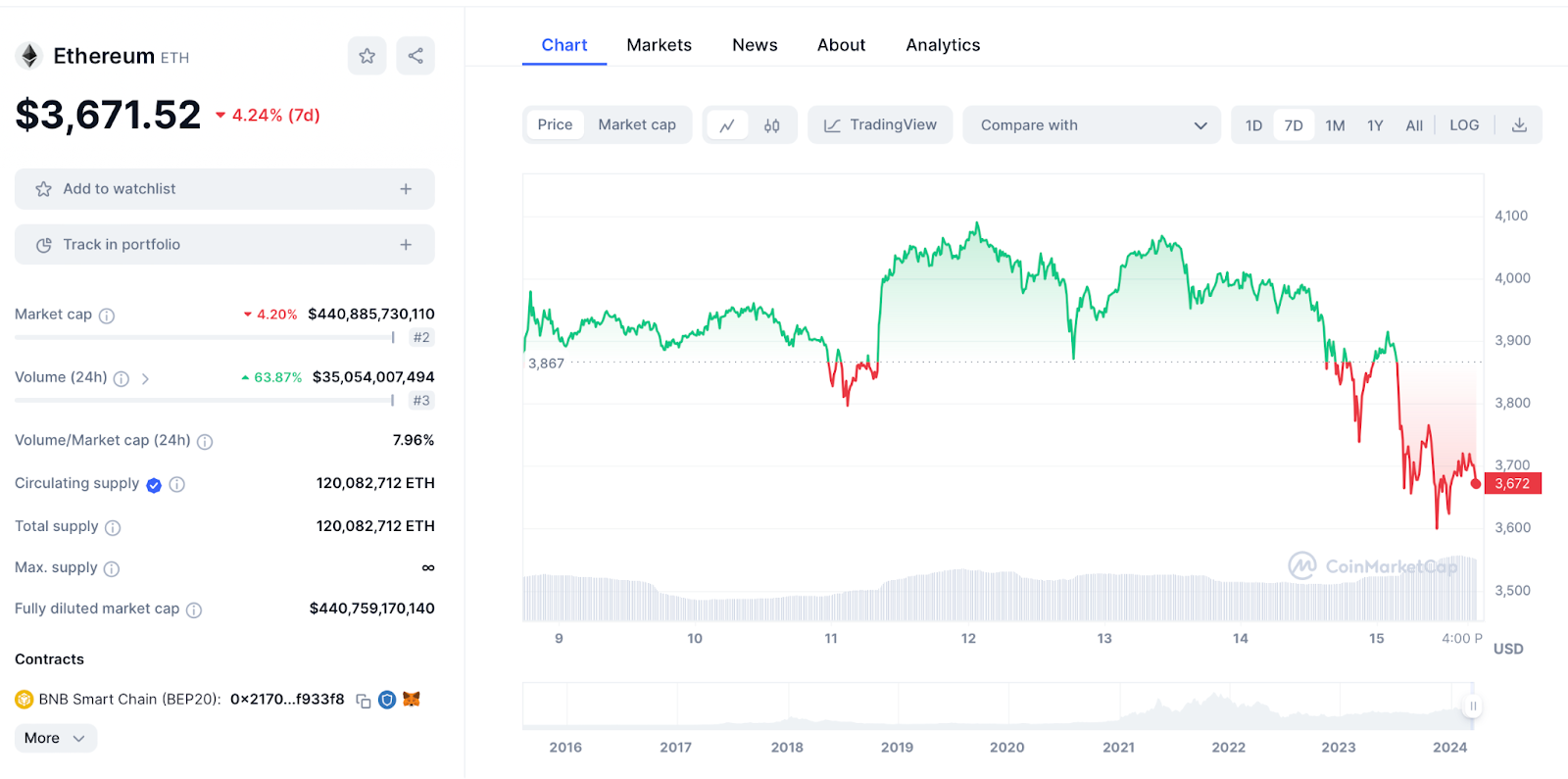Click the verified badge by Circulating supply

point(154,485)
